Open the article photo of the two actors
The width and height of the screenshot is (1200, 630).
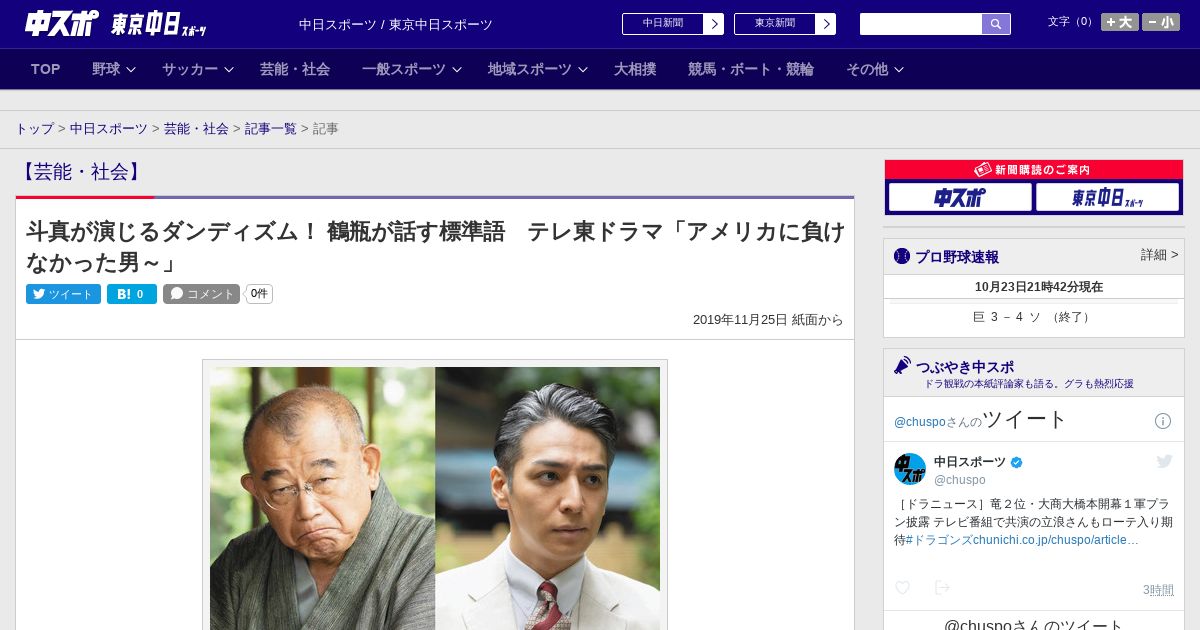(435, 497)
